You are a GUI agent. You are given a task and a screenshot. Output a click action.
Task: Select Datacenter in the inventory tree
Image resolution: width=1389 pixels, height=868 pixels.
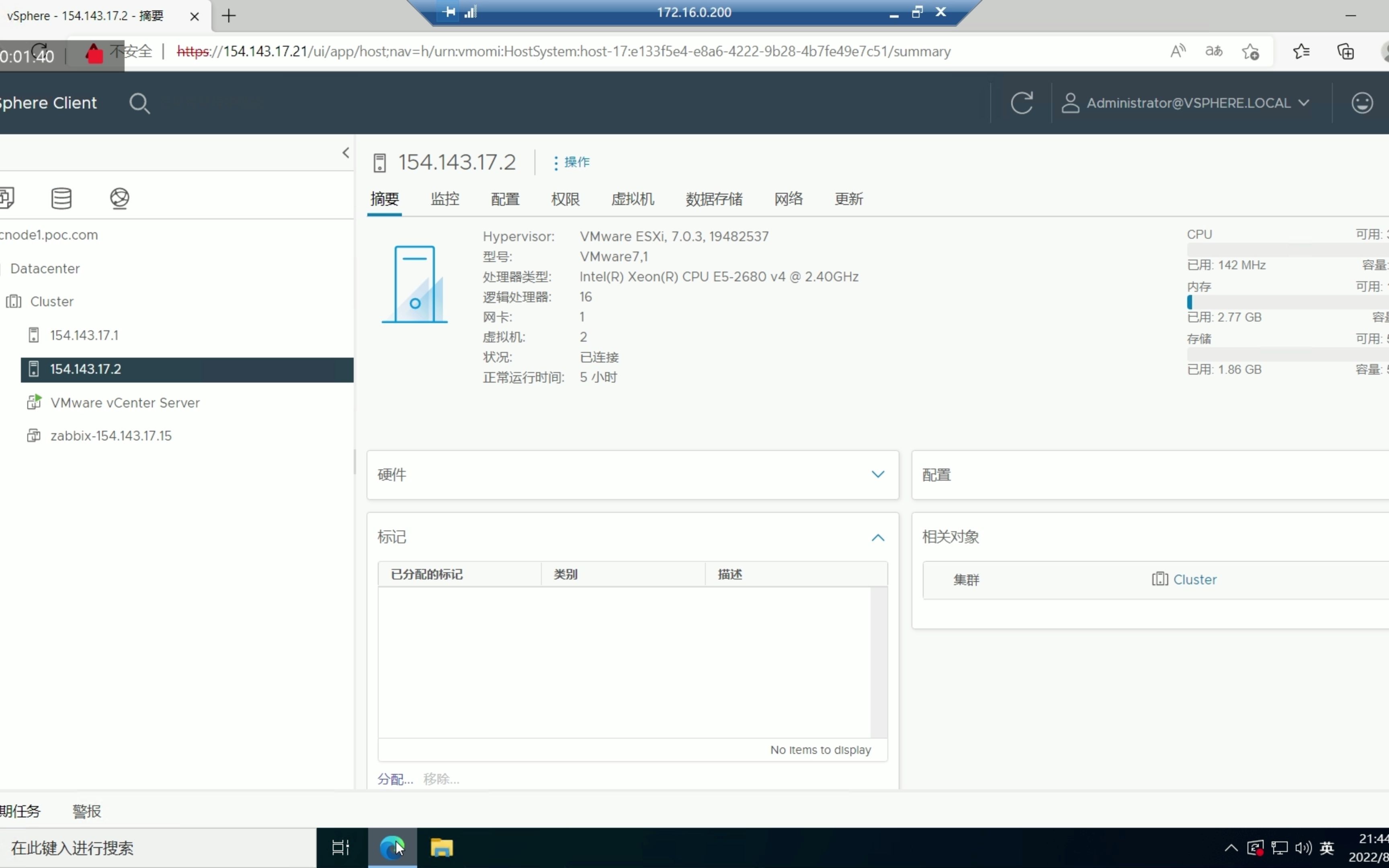45,268
